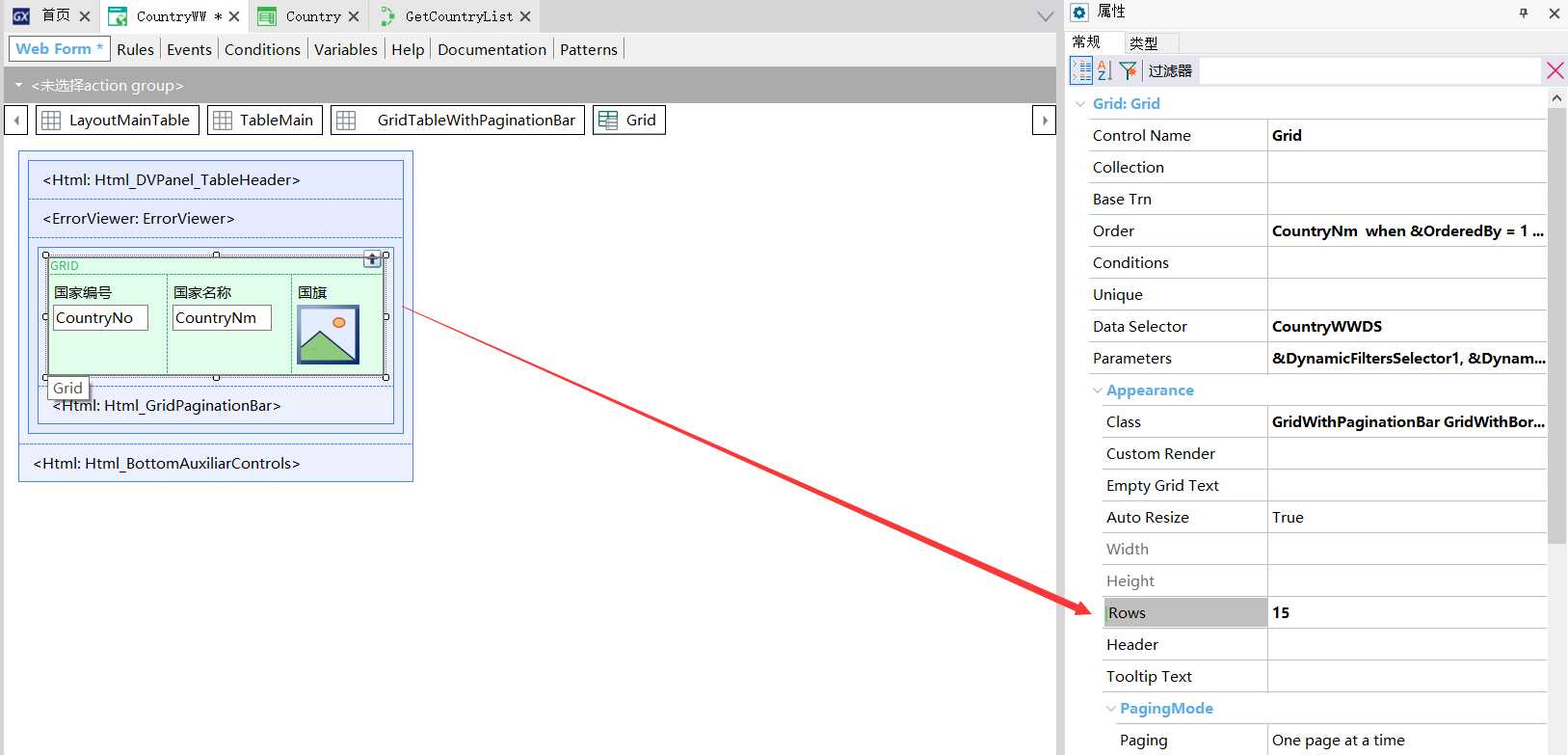1568x755 pixels.
Task: Sort properties alphabetically
Action: [x=1104, y=70]
